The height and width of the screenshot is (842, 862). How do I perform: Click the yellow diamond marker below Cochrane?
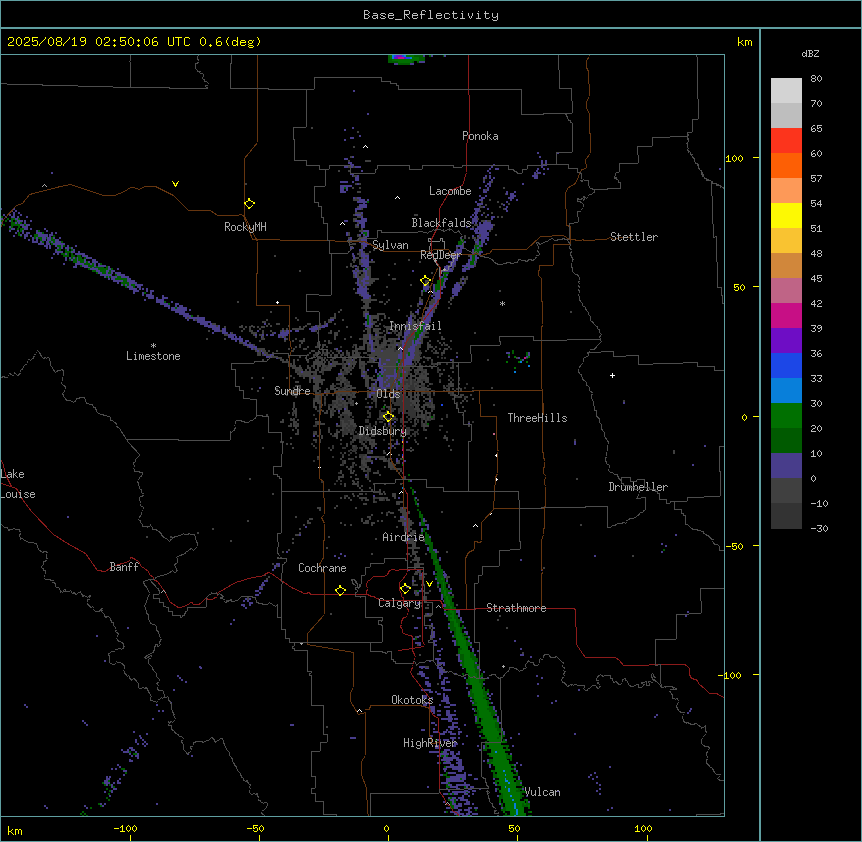(x=340, y=590)
